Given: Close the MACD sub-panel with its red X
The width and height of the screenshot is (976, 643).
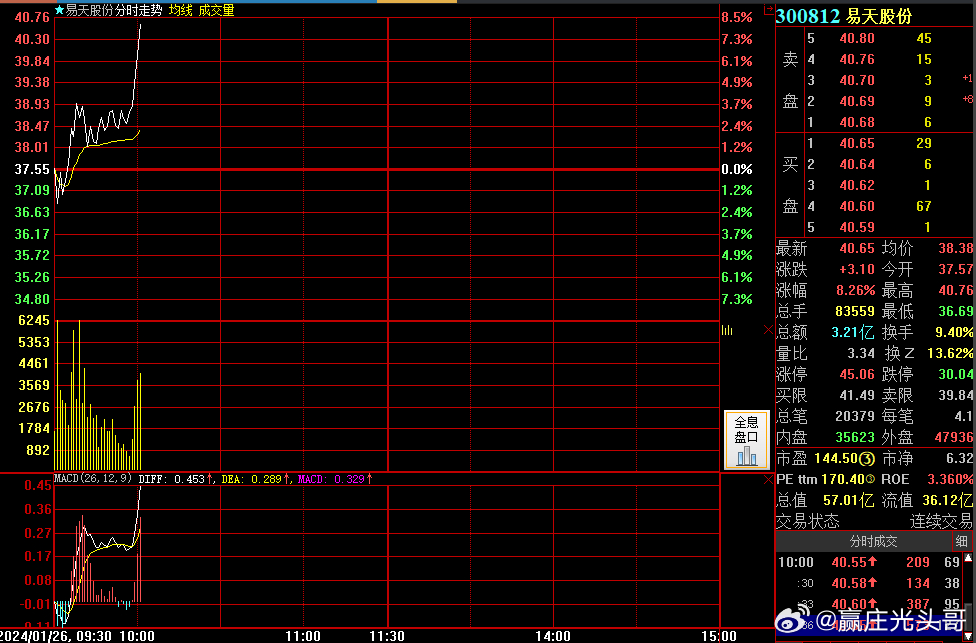Looking at the screenshot, I should click(x=768, y=480).
